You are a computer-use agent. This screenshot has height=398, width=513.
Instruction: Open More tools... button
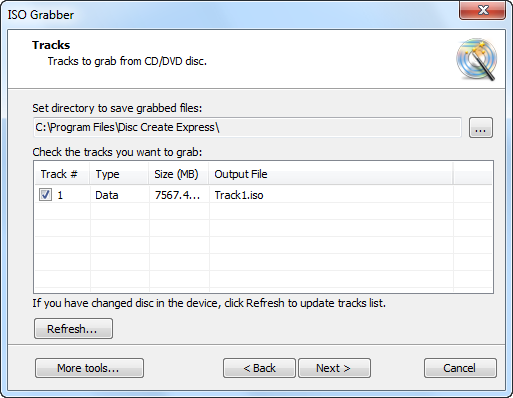(89, 368)
